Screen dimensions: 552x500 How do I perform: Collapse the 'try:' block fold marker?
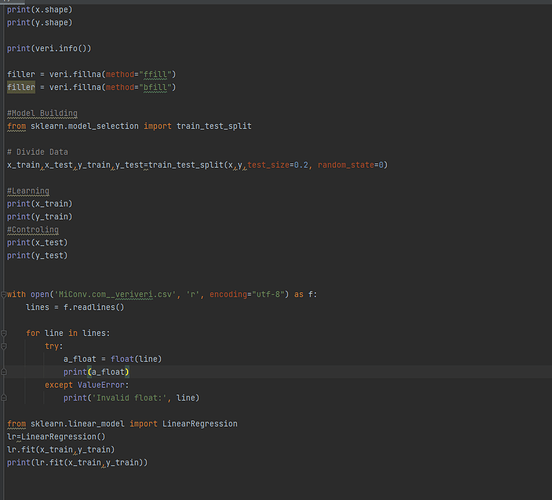[x=4, y=346]
